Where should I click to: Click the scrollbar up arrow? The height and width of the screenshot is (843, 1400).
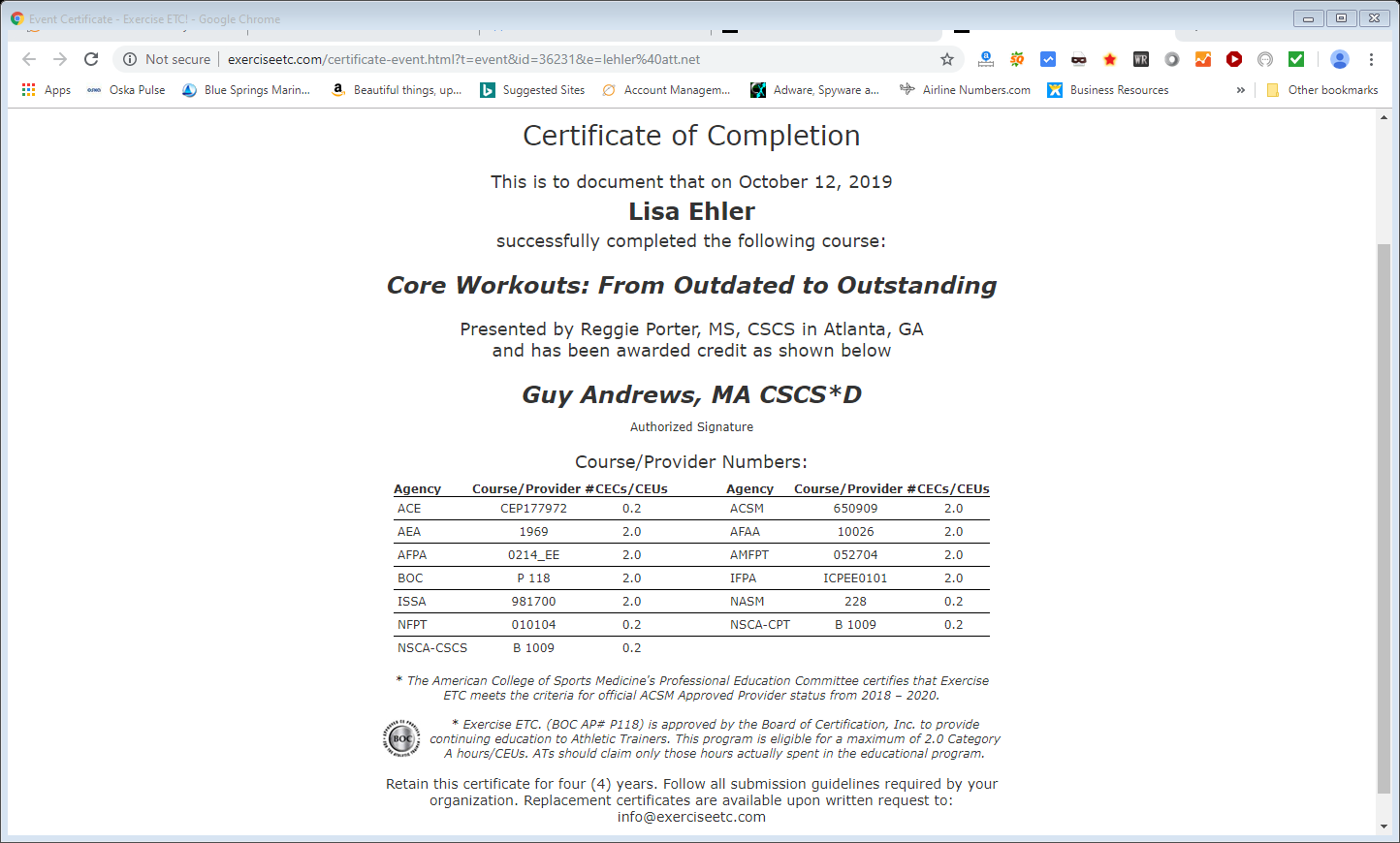[1384, 117]
